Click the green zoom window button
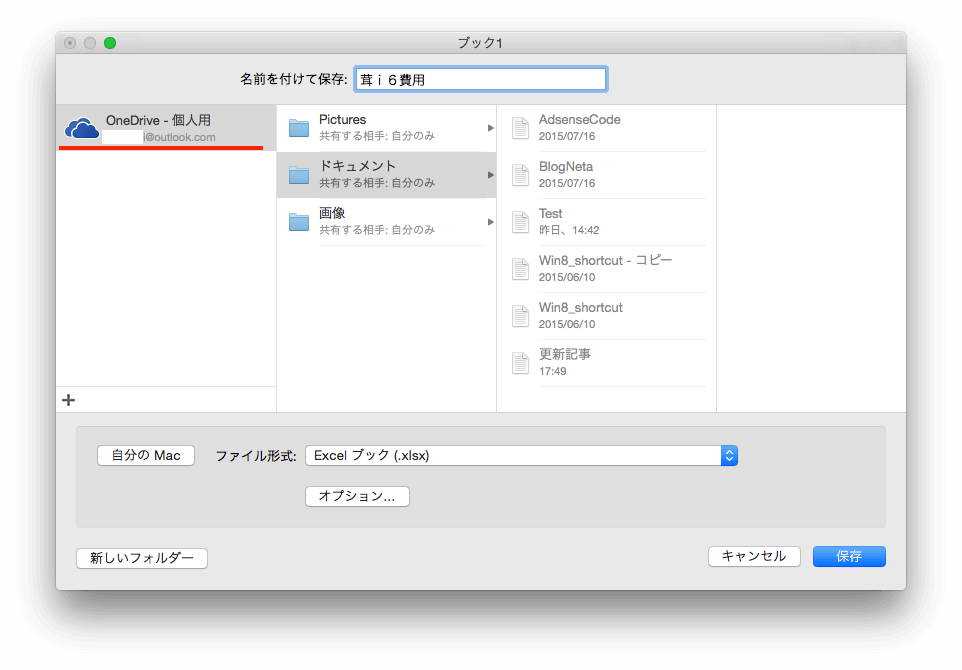This screenshot has width=962, height=670. click(110, 43)
